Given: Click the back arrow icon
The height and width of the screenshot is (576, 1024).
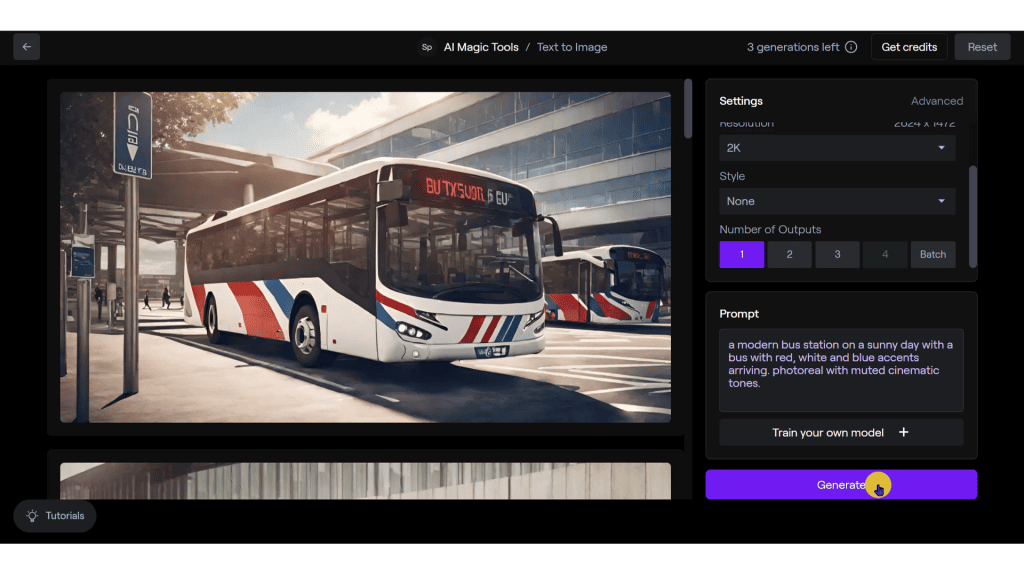Looking at the screenshot, I should click(26, 46).
